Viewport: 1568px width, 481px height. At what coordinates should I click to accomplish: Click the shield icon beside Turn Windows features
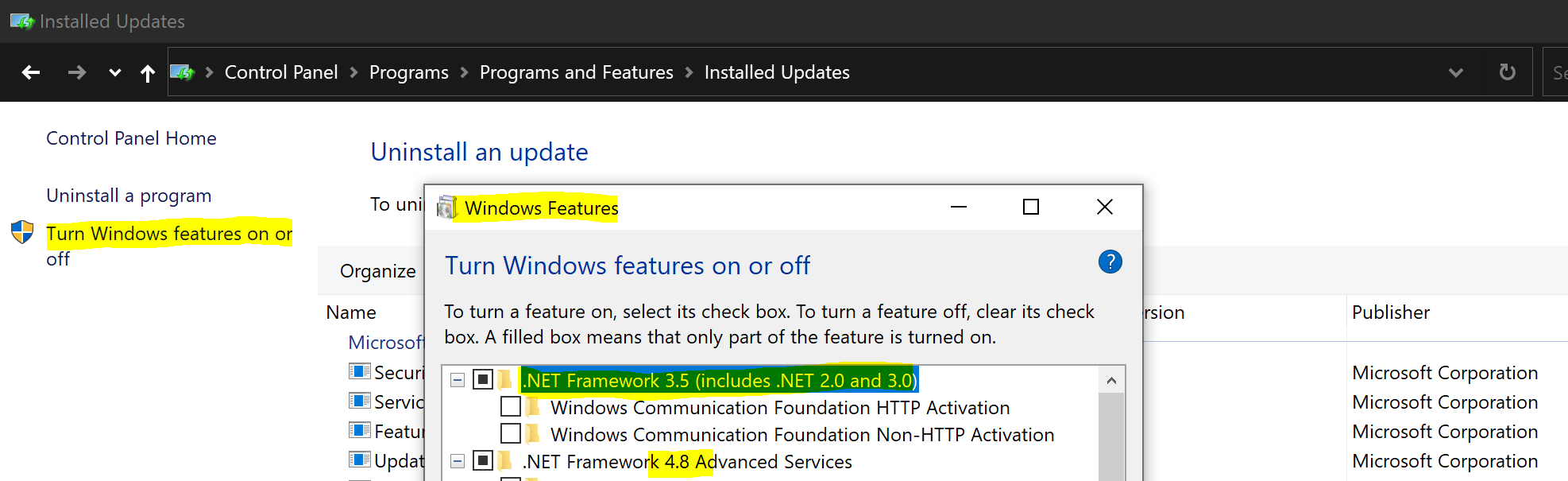tap(22, 232)
